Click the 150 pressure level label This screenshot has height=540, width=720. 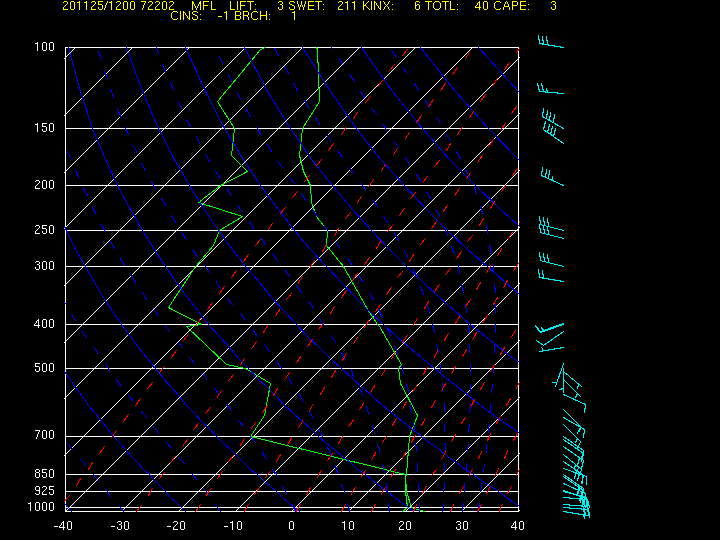(x=44, y=128)
